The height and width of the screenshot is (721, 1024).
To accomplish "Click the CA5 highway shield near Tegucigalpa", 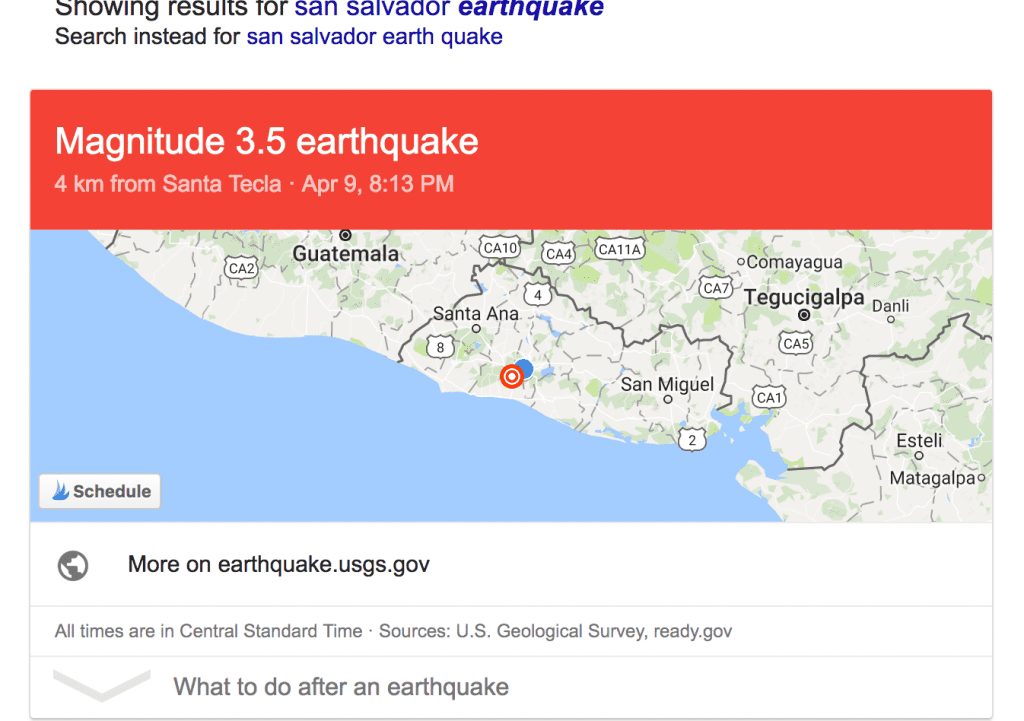I will 796,343.
